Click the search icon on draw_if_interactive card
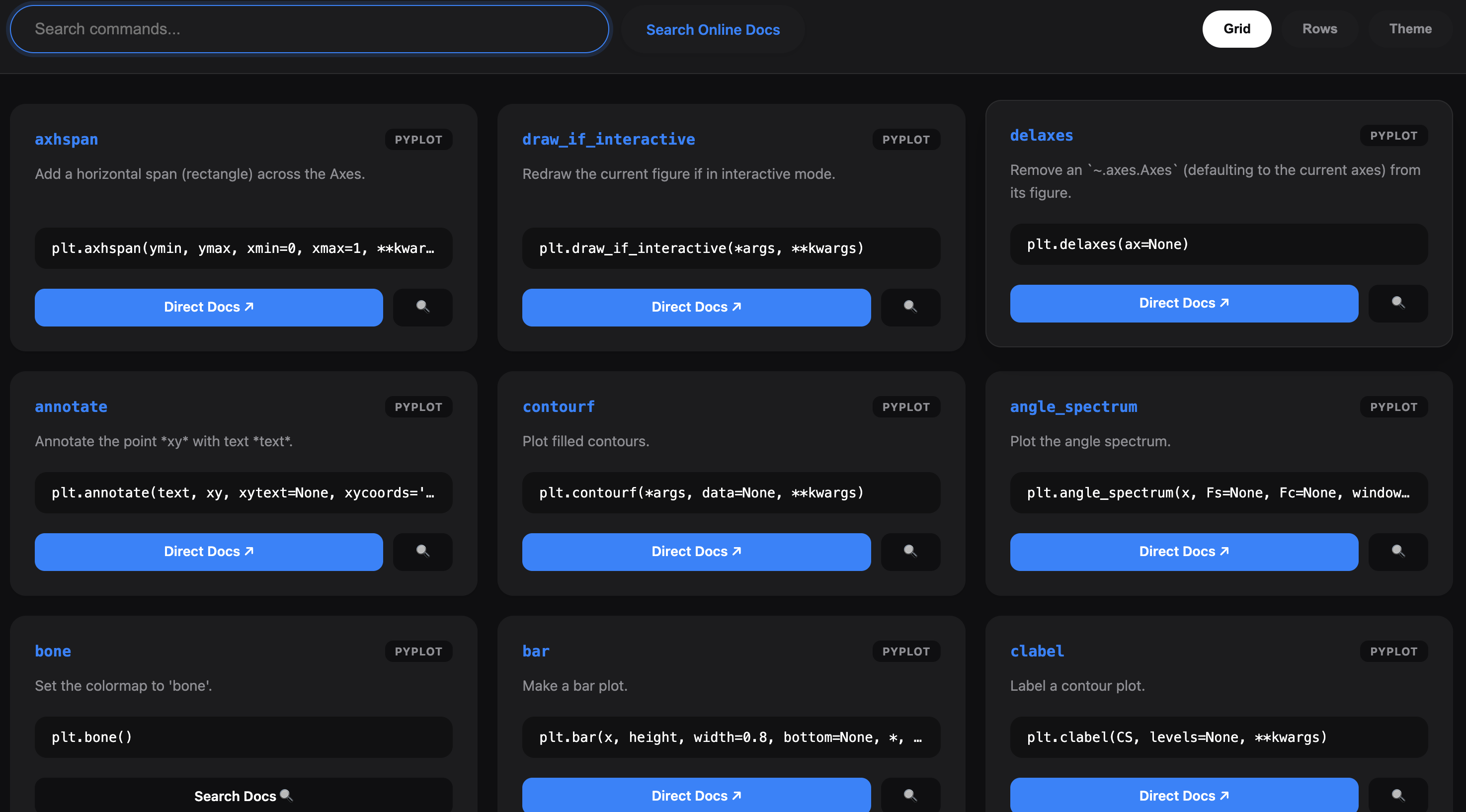Image resolution: width=1466 pixels, height=812 pixels. (910, 307)
